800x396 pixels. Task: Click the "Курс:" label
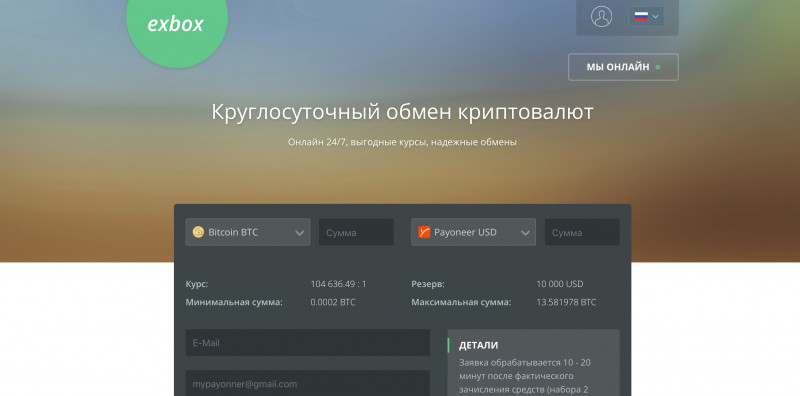(x=197, y=284)
